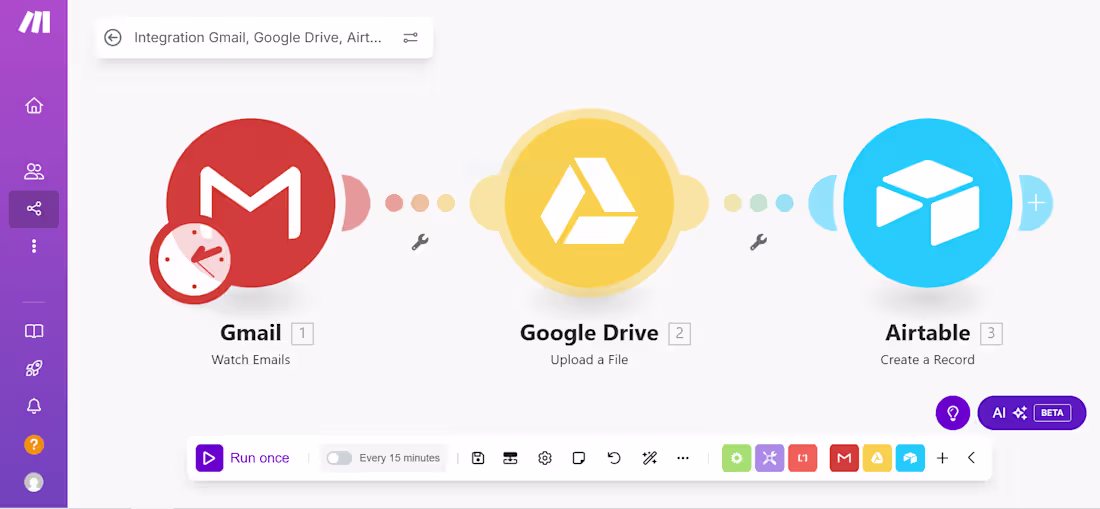Collapse the favorites with the chevron arrow
The height and width of the screenshot is (509, 1100).
pos(972,458)
